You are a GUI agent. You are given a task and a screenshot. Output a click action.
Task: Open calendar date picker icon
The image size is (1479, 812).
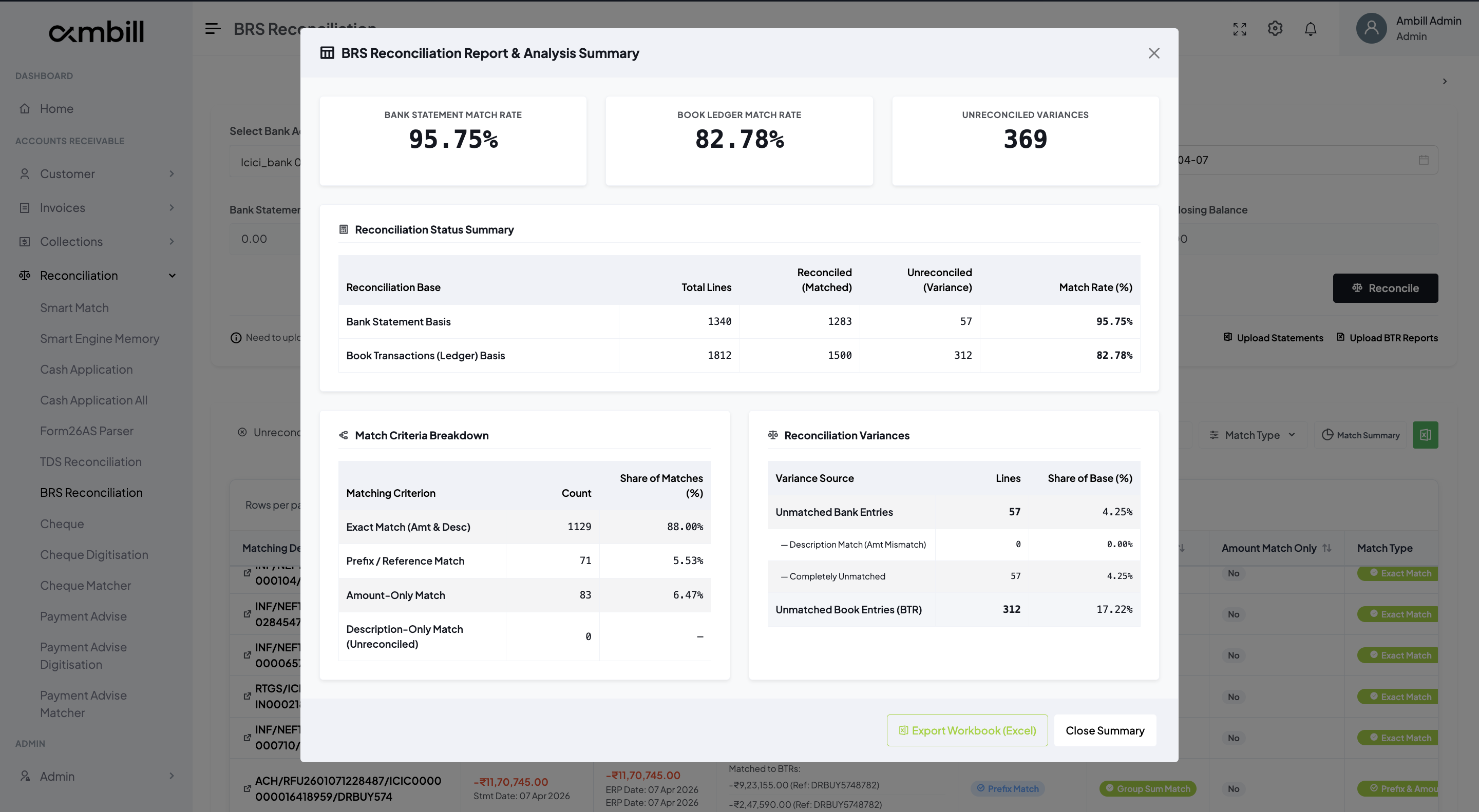coord(1424,160)
